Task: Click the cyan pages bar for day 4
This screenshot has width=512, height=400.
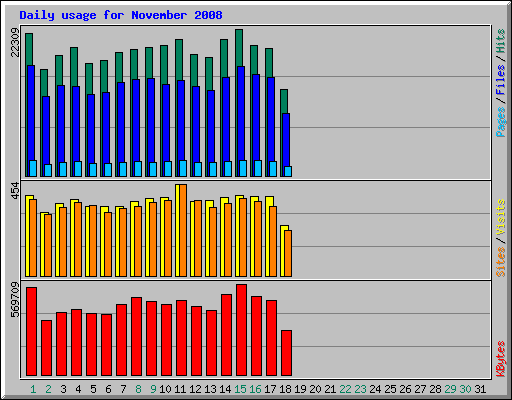Action: [x=78, y=169]
